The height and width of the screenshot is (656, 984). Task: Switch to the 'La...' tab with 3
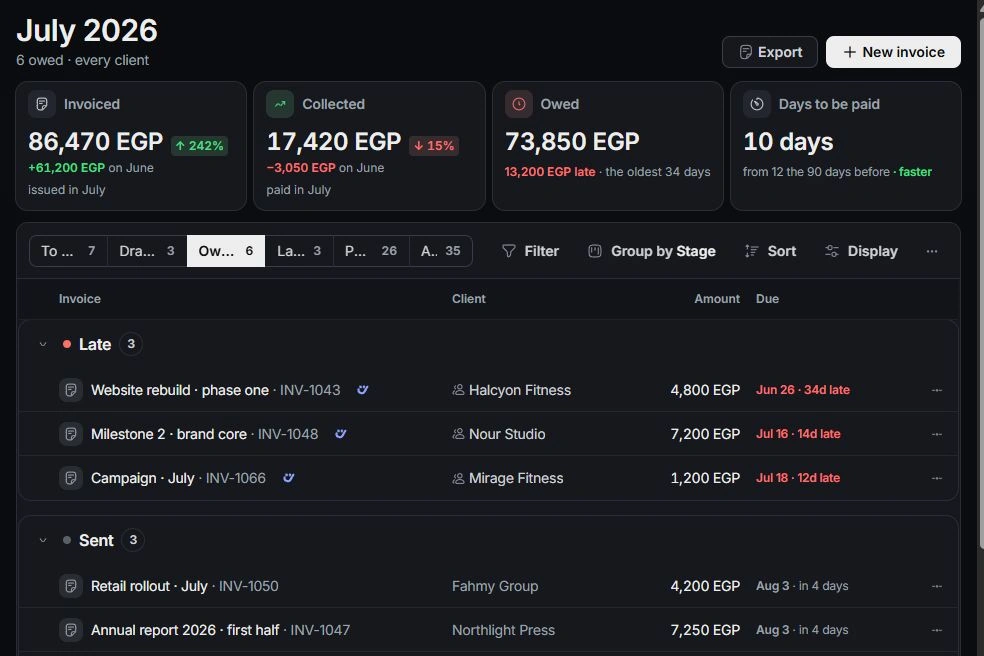tap(299, 251)
